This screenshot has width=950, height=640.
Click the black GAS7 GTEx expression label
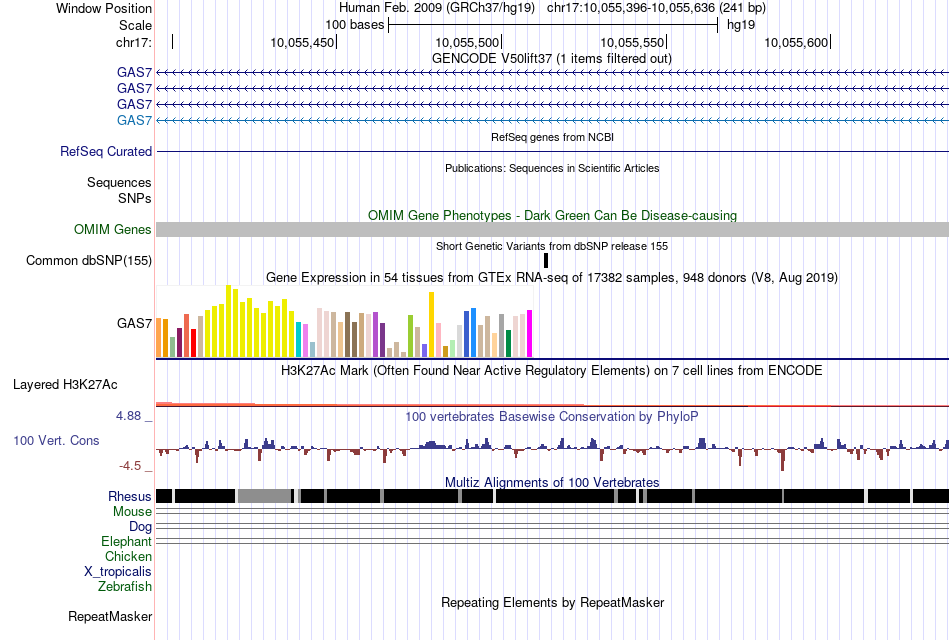tap(134, 323)
